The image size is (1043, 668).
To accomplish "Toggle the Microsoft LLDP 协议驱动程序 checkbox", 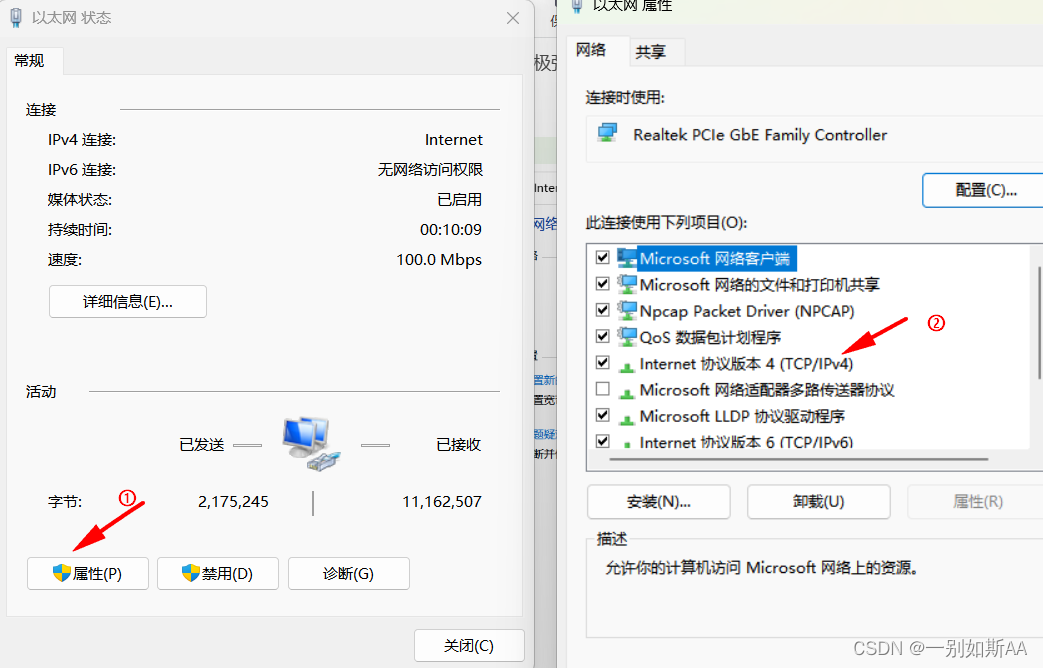I will point(603,415).
